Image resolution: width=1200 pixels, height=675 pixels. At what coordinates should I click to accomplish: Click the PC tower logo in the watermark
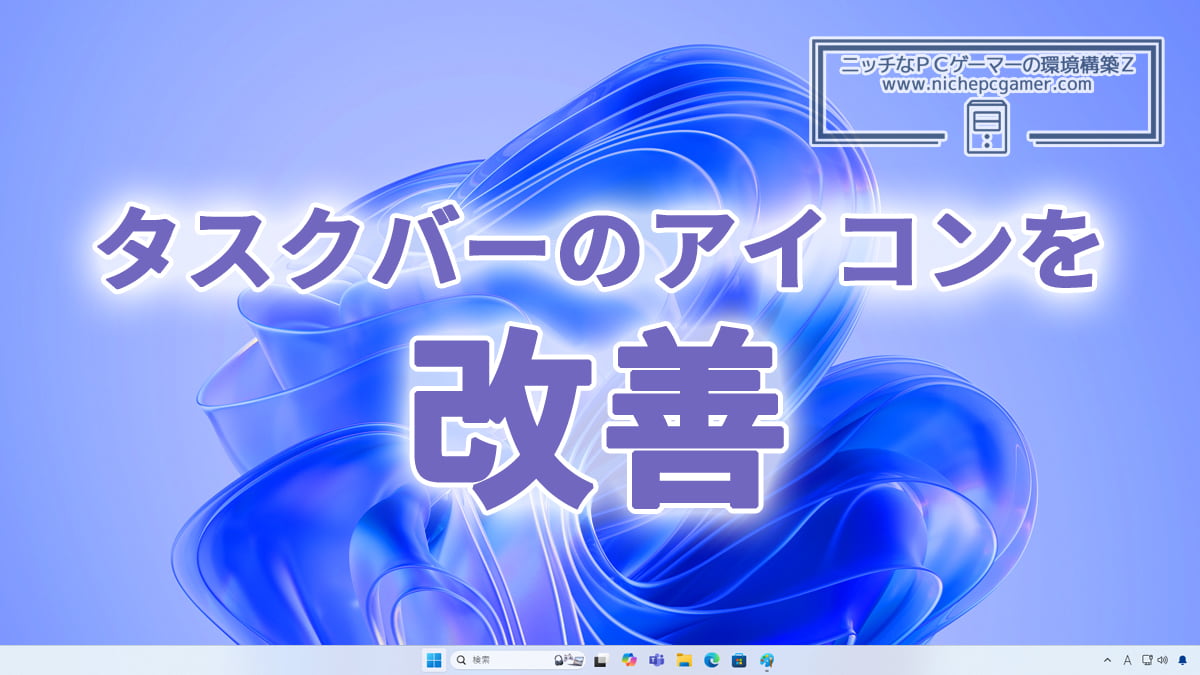tap(986, 130)
